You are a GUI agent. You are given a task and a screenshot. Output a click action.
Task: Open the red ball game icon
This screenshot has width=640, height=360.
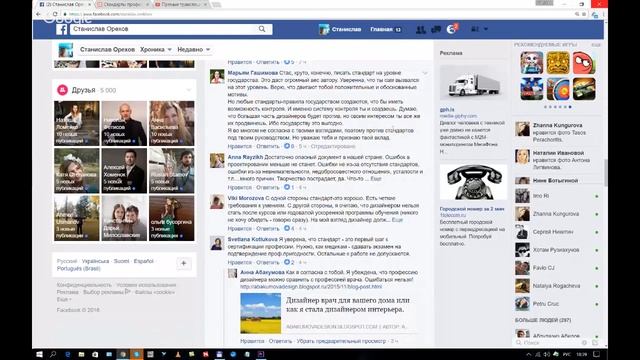[584, 63]
